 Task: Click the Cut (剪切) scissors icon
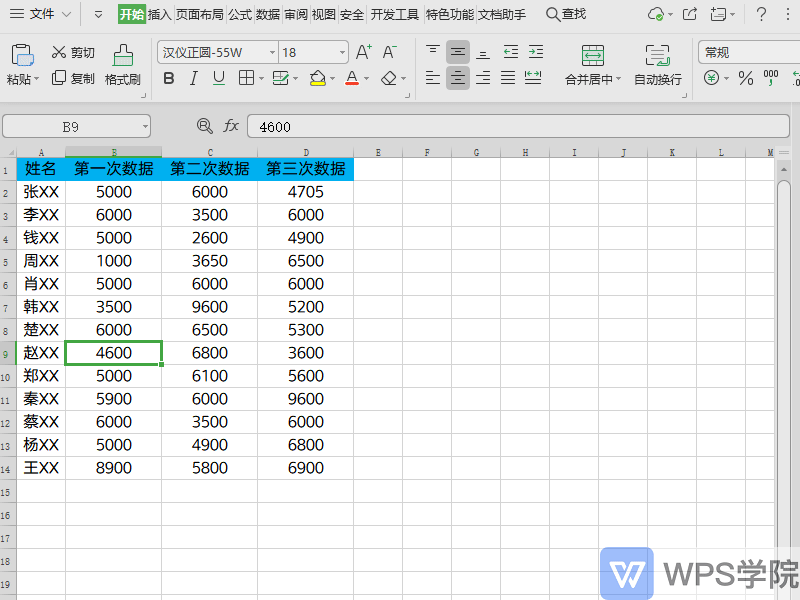pyautogui.click(x=59, y=53)
